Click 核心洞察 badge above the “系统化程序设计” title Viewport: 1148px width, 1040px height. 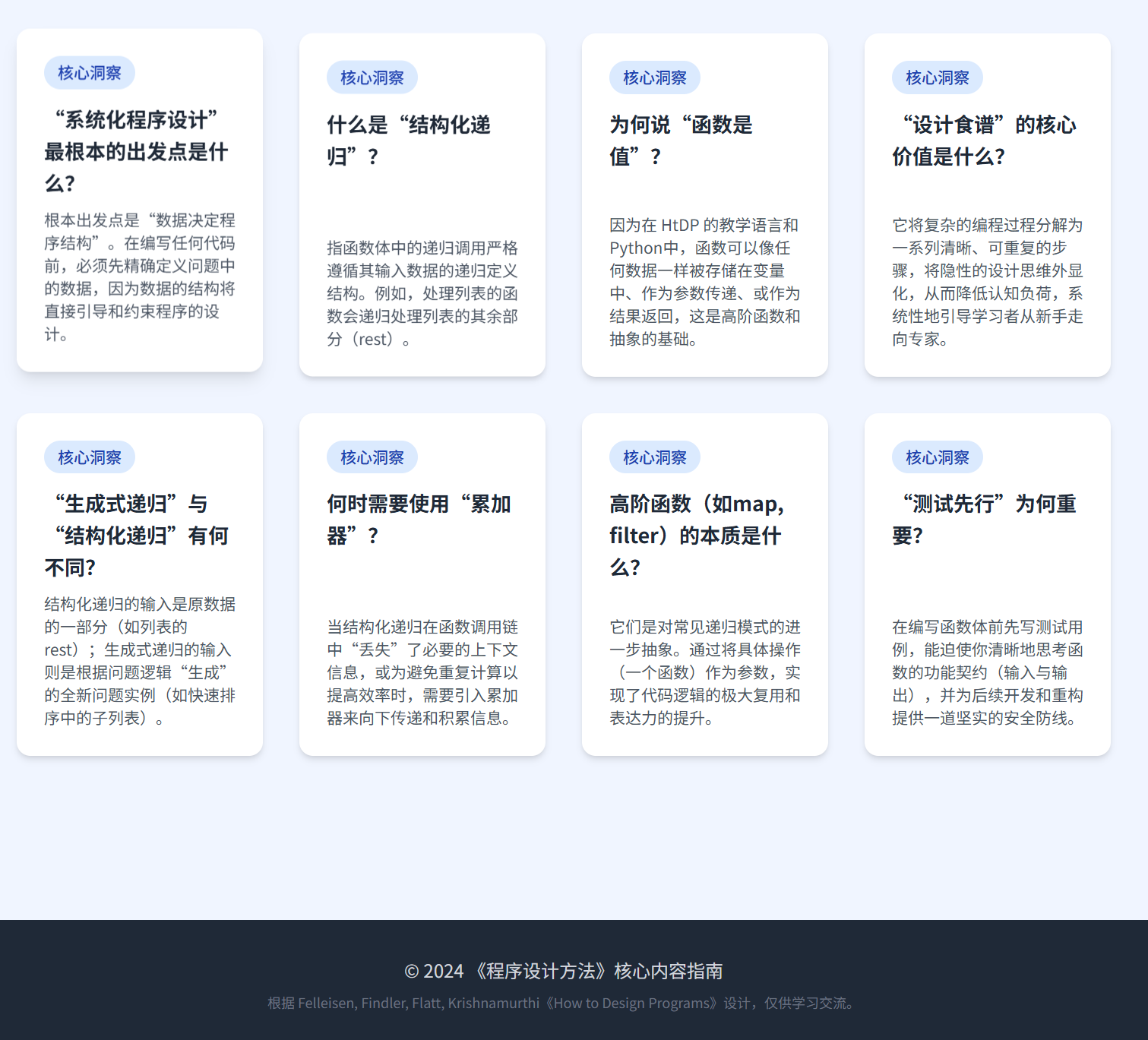(x=90, y=73)
